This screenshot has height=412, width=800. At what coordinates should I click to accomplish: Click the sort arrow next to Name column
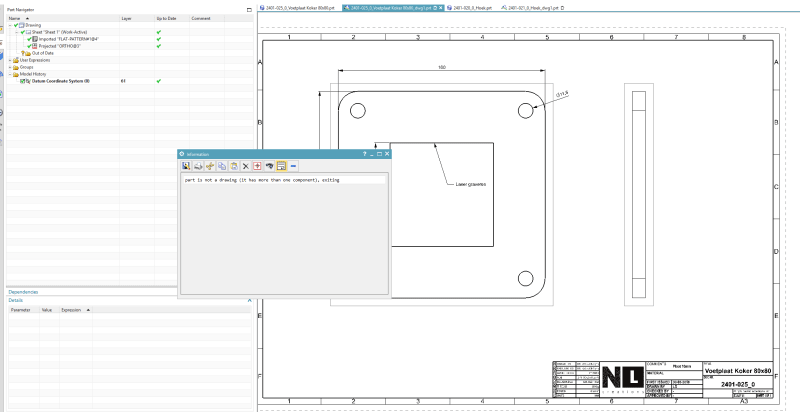tap(27, 18)
